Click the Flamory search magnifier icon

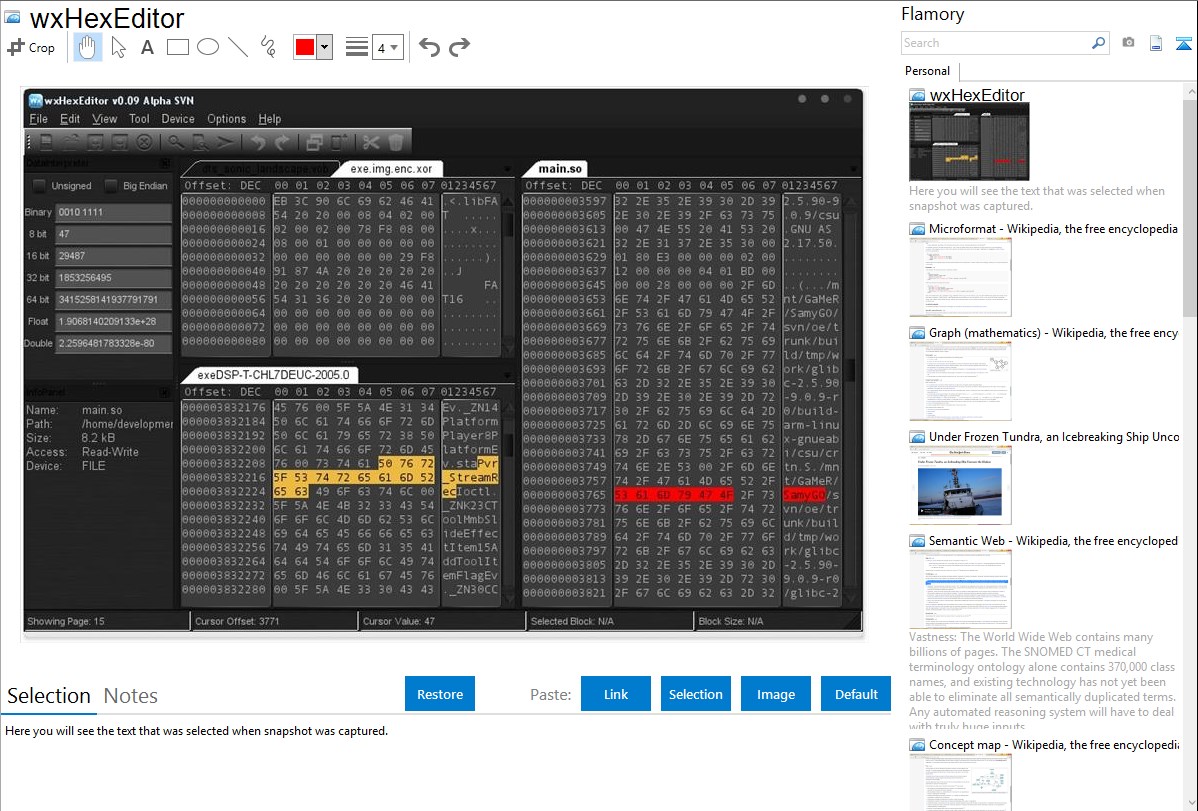click(1098, 43)
